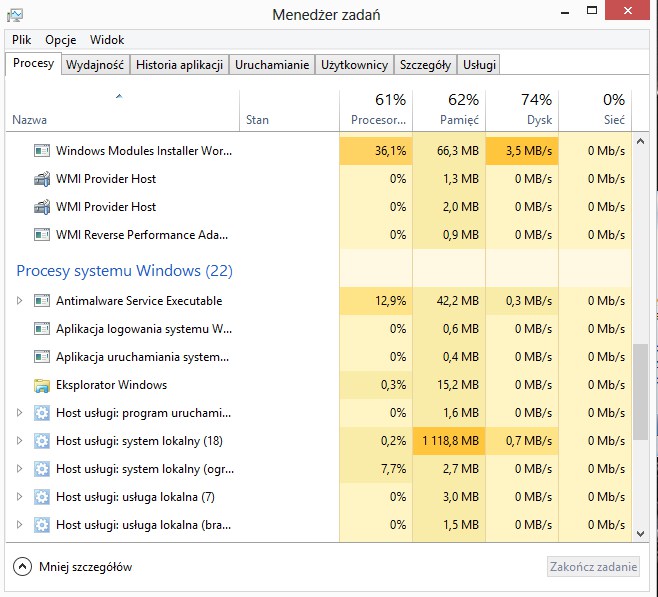658x597 pixels.
Task: Expand Host usługi: program uruchamiający entry
Action: 19,413
